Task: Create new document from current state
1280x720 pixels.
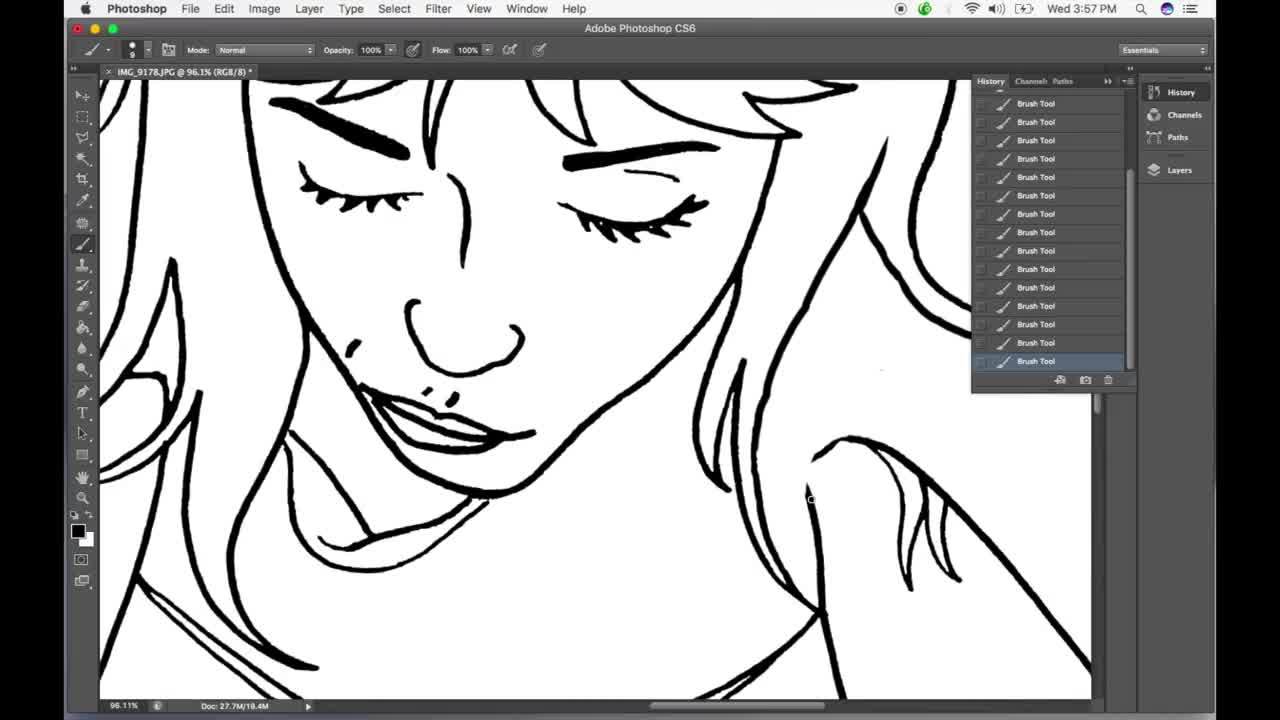Action: (1060, 380)
